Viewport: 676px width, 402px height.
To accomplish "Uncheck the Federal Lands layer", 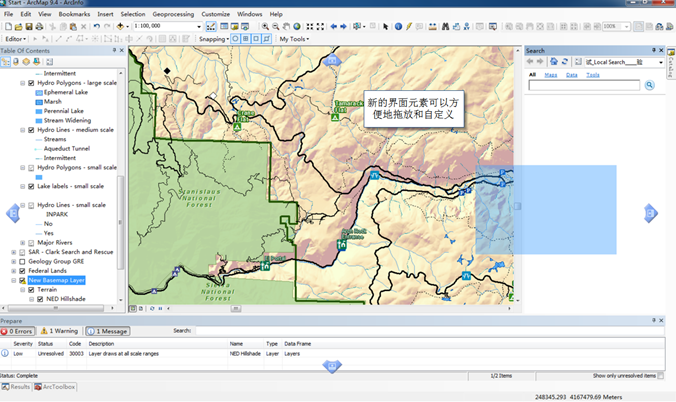I will click(x=22, y=270).
